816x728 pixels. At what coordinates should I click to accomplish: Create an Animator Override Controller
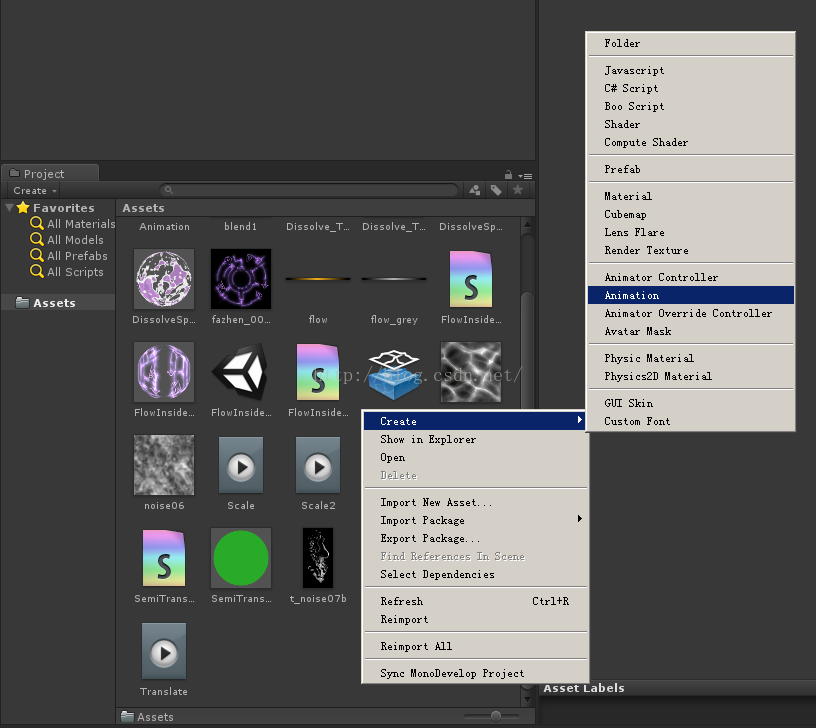point(691,313)
